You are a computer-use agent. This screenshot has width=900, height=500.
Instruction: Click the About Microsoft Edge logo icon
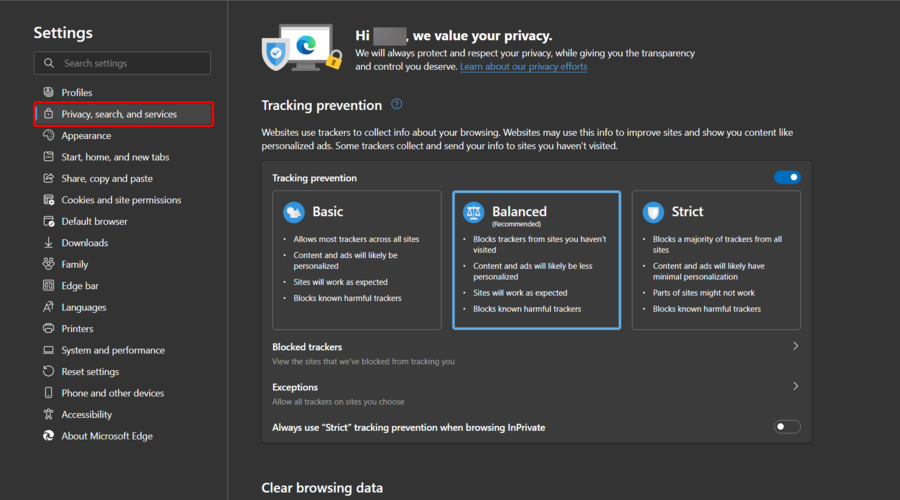coord(48,436)
